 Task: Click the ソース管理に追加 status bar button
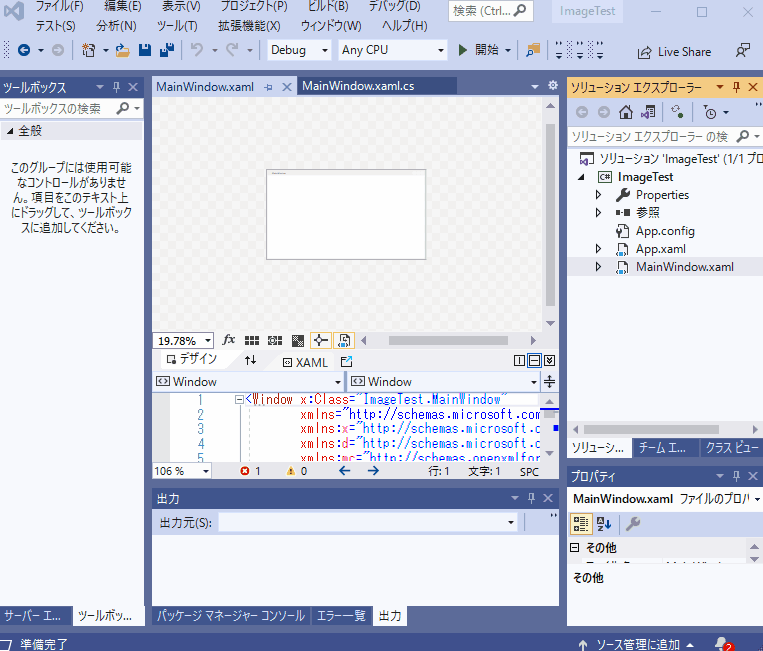636,644
